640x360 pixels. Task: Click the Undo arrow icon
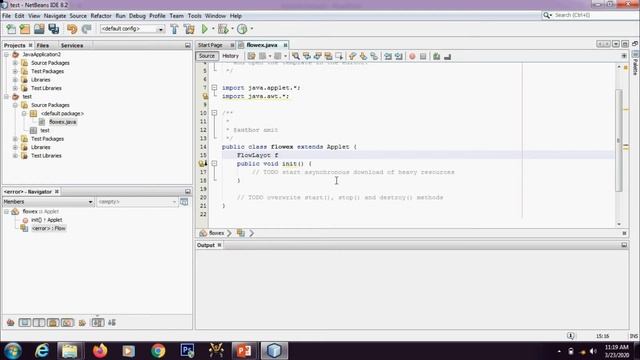pyautogui.click(x=72, y=29)
